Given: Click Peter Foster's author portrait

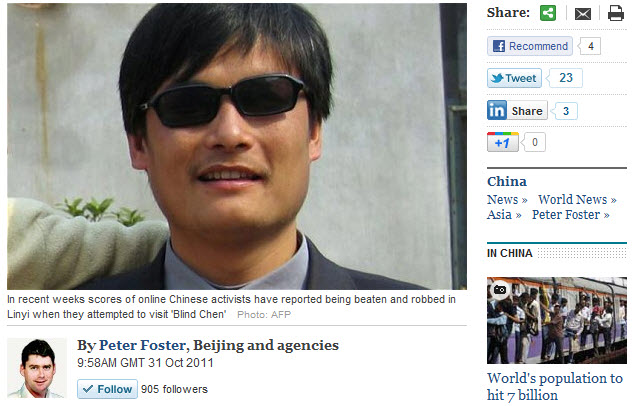Looking at the screenshot, I should (37, 368).
